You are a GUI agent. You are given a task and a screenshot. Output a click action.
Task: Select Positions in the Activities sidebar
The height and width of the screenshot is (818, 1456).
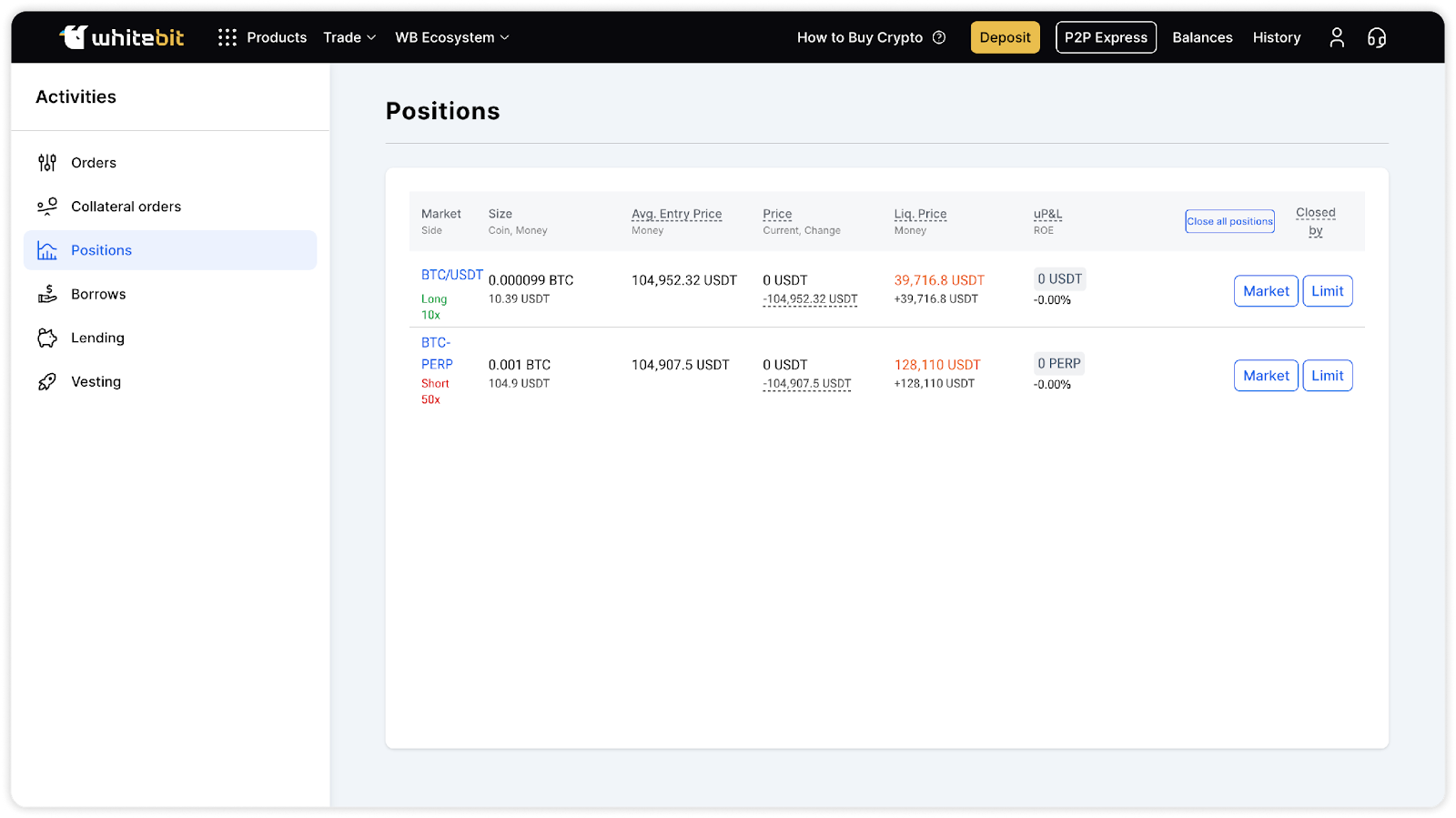pyautogui.click(x=101, y=250)
